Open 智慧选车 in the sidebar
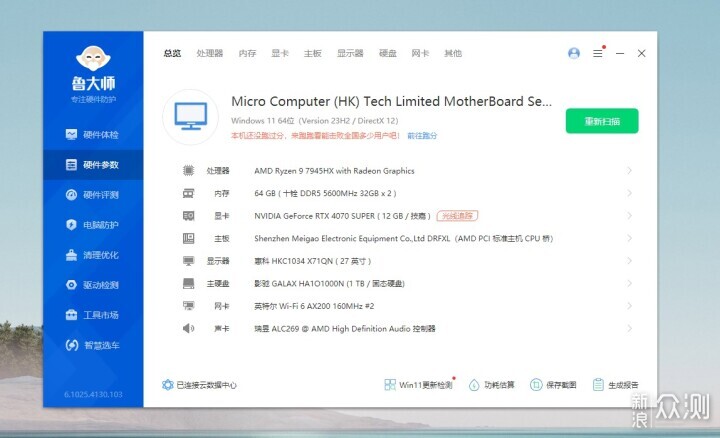 click(92, 345)
